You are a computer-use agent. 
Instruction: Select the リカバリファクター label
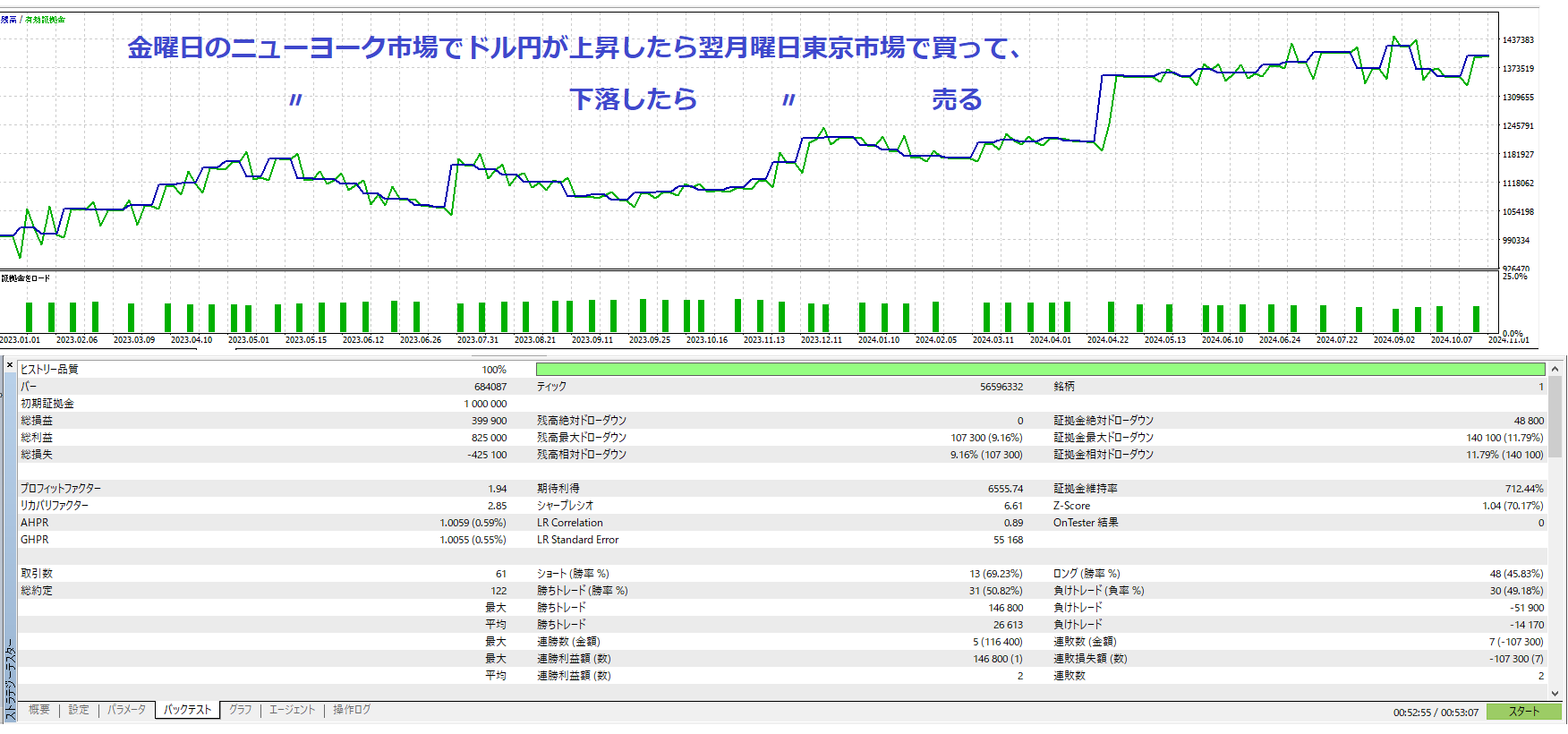[x=55, y=506]
